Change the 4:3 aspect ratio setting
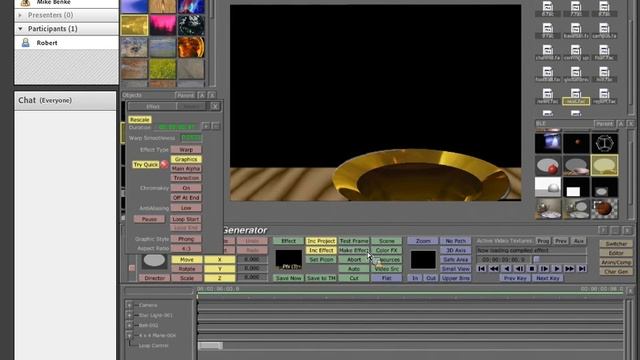 coord(186,248)
